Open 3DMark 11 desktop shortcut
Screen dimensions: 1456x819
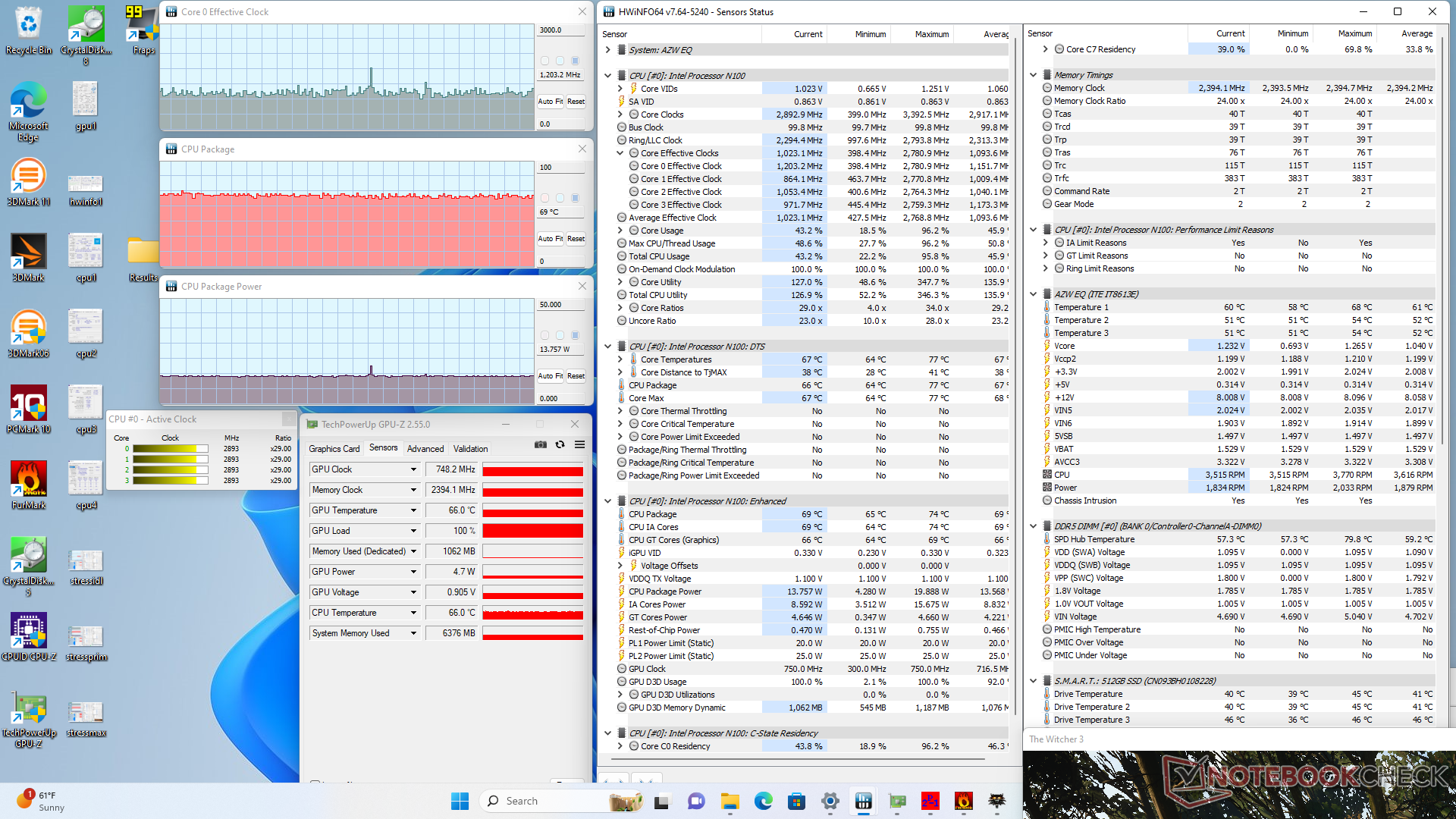pos(28,176)
